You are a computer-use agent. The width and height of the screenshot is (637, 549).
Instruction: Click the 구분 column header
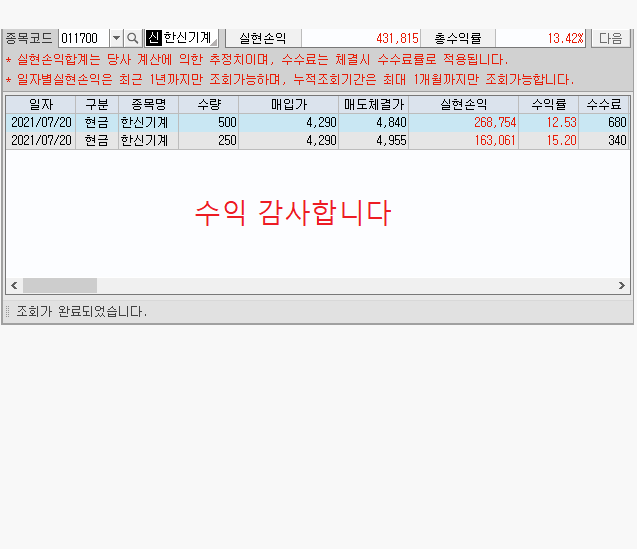pyautogui.click(x=97, y=105)
